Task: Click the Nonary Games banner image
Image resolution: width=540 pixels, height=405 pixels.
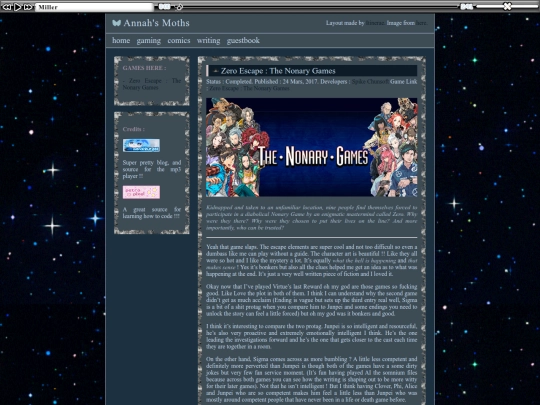Action: (x=311, y=147)
